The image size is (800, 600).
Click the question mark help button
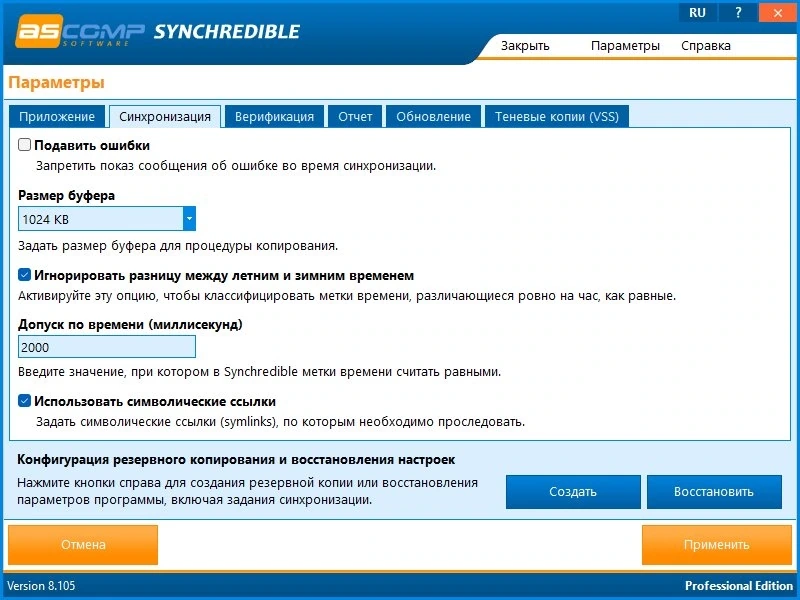[738, 13]
